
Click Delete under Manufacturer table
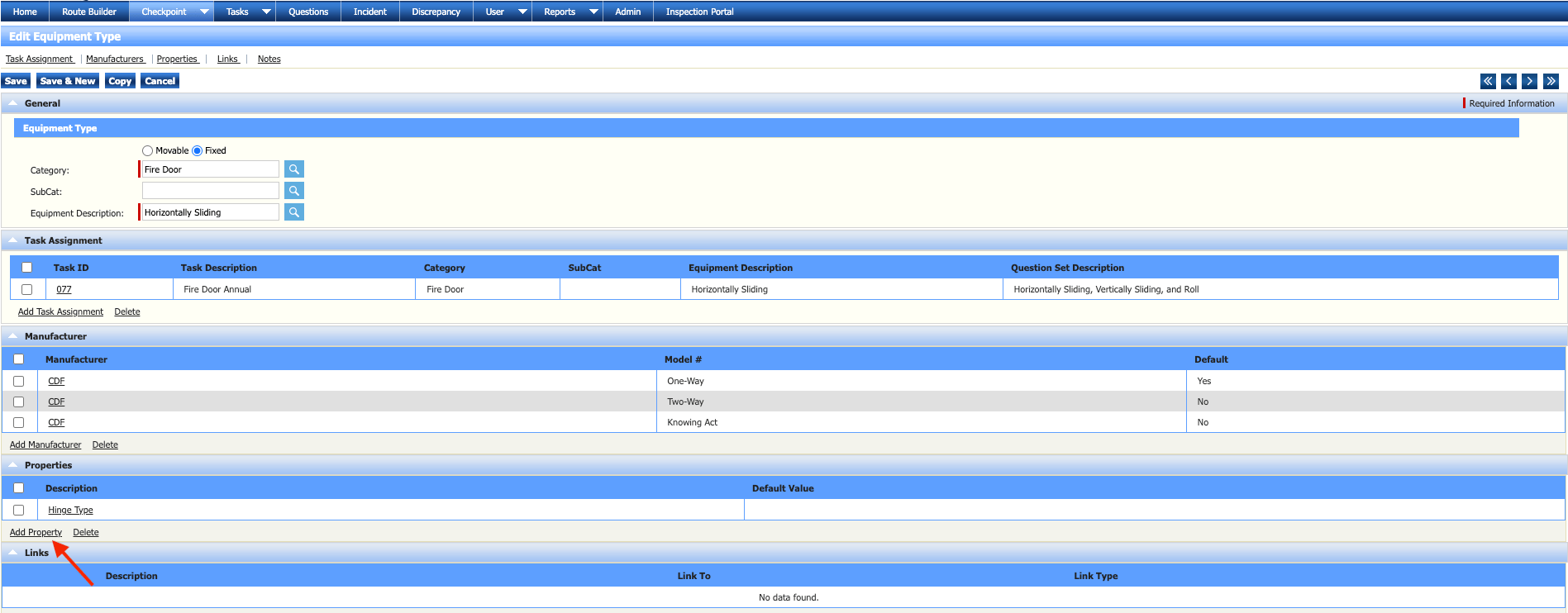105,444
